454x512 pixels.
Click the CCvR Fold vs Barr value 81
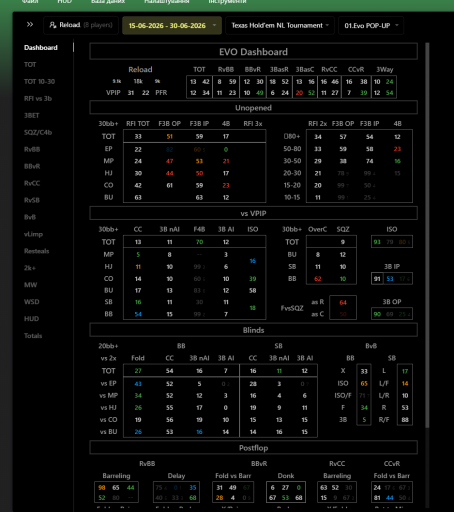point(377,498)
